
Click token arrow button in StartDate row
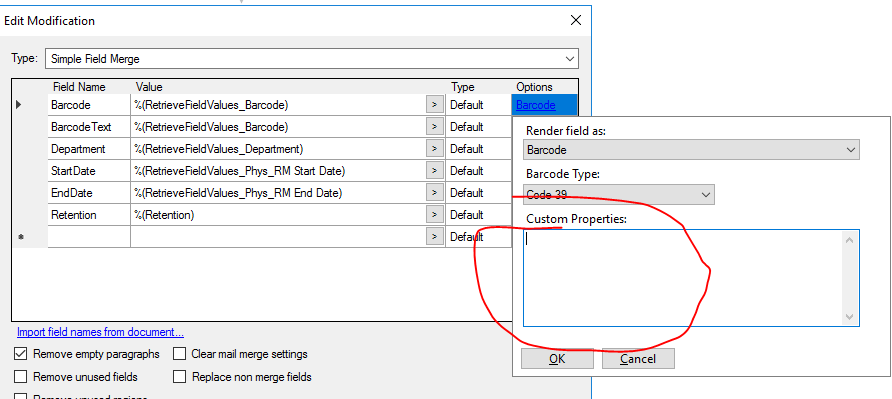tap(435, 171)
